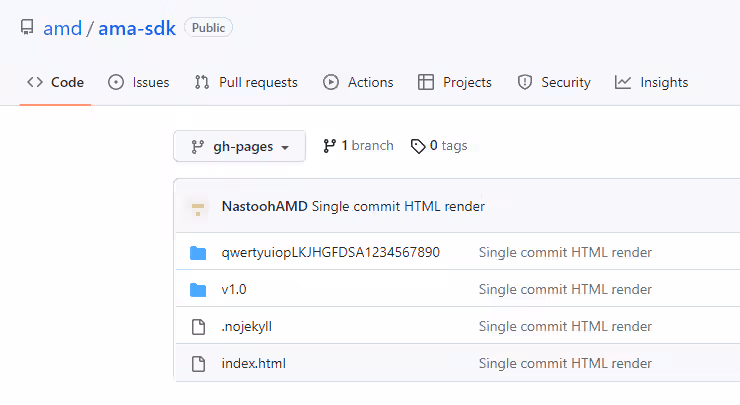
Task: Switch to the Issues tab
Action: [139, 82]
